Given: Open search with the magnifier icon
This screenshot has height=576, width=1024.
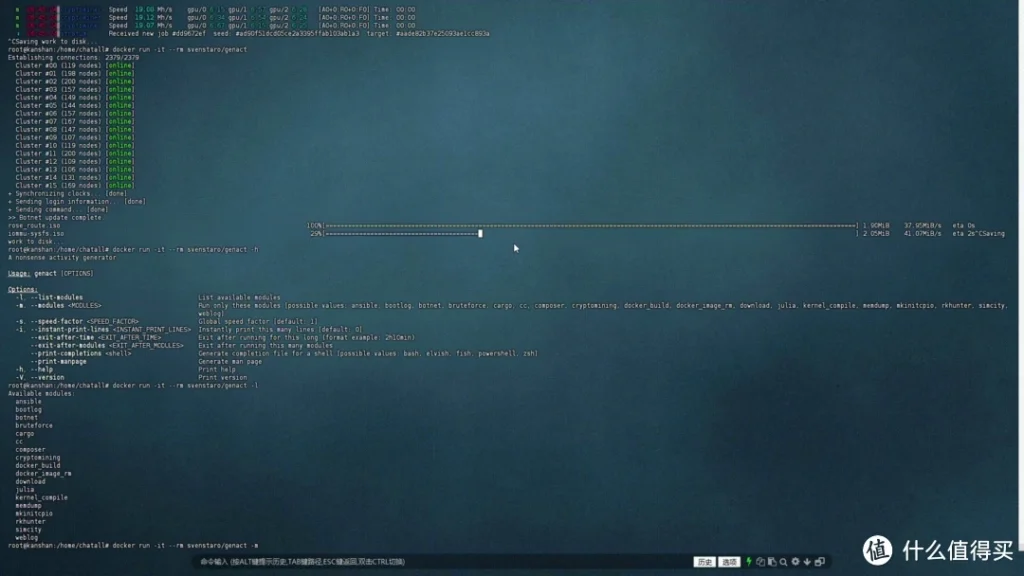Looking at the screenshot, I should point(783,562).
